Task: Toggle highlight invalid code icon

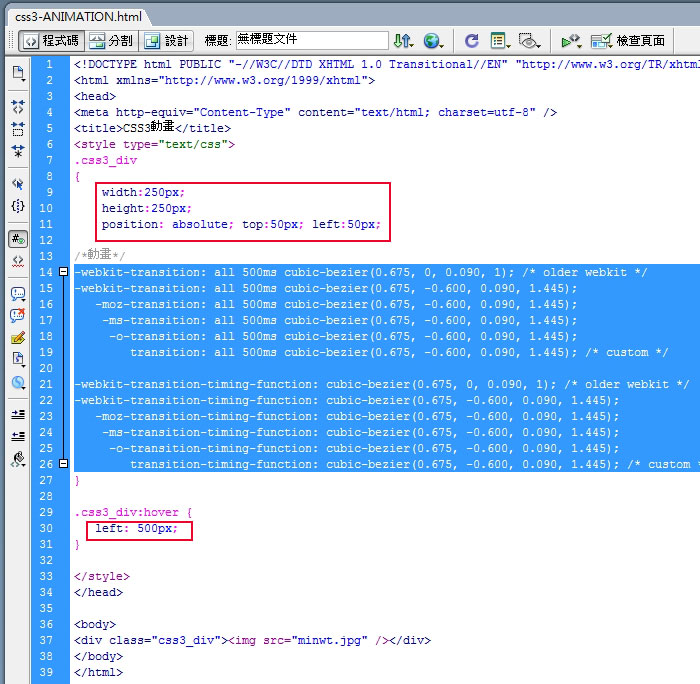Action: 18,261
